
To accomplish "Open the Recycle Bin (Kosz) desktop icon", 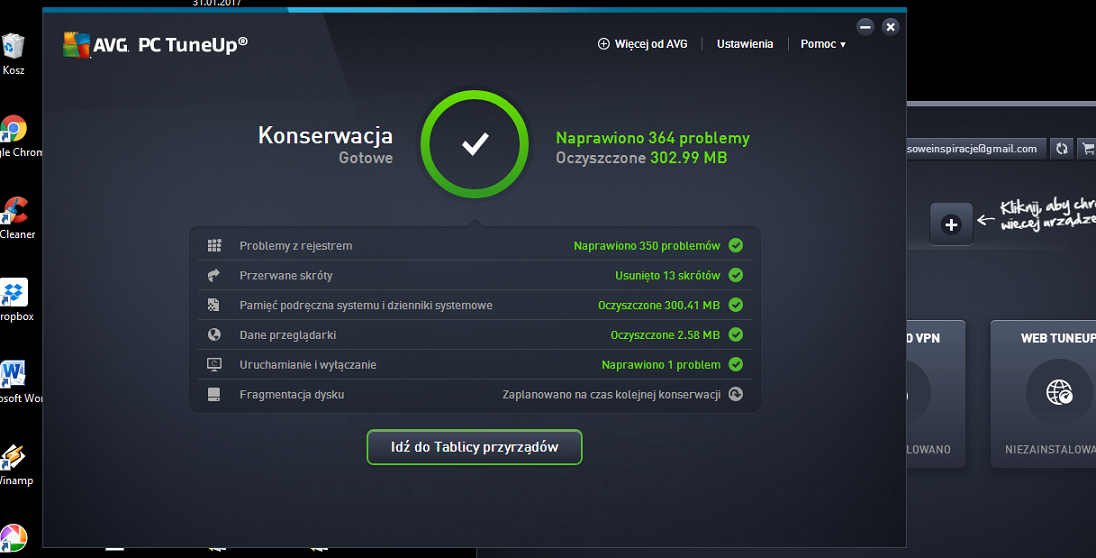I will pos(13,48).
